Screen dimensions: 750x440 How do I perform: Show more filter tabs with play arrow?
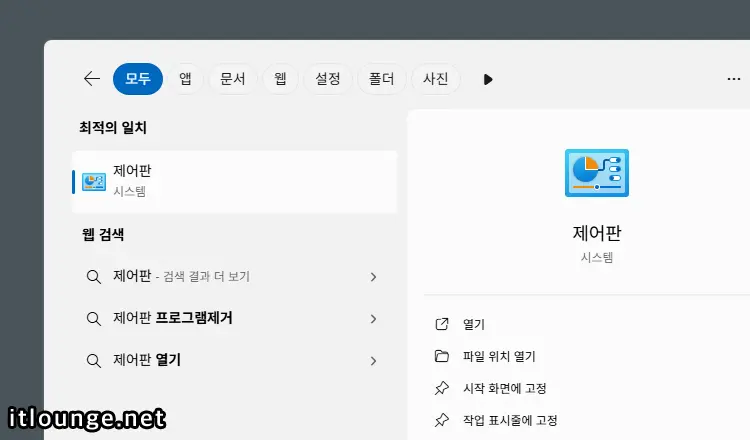click(487, 79)
